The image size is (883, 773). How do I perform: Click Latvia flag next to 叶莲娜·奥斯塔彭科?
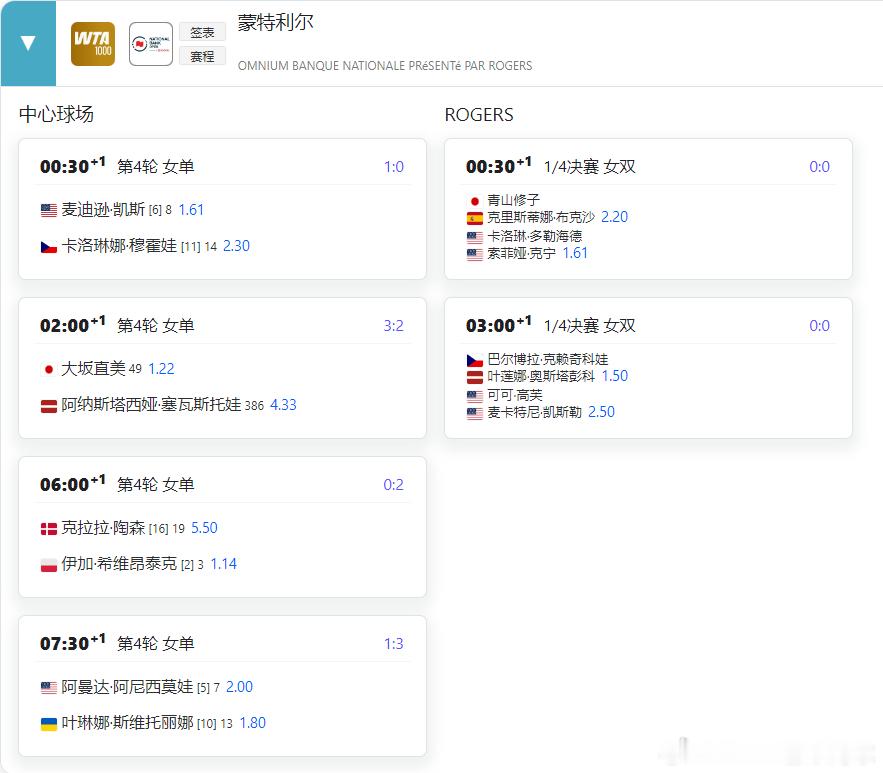pos(475,377)
